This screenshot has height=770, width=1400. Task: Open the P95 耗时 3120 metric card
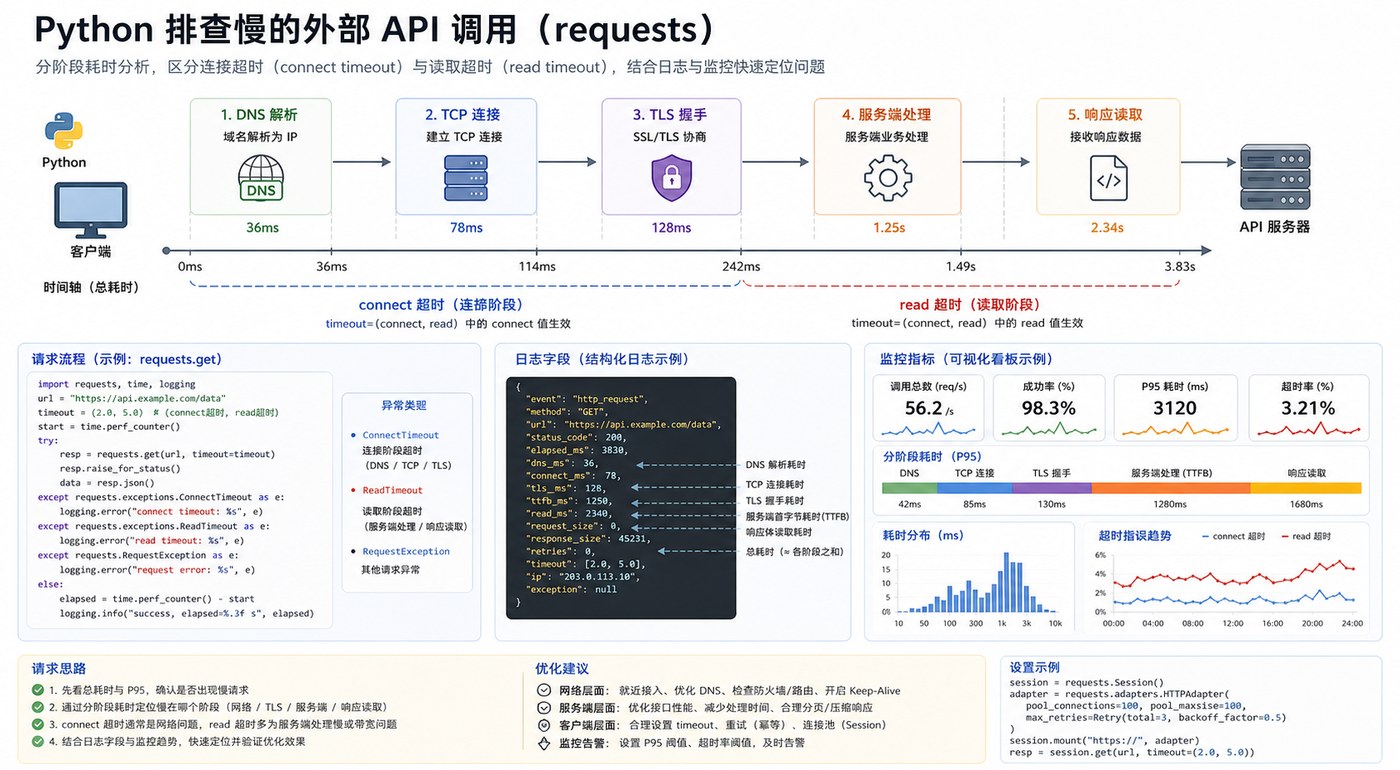click(1174, 407)
